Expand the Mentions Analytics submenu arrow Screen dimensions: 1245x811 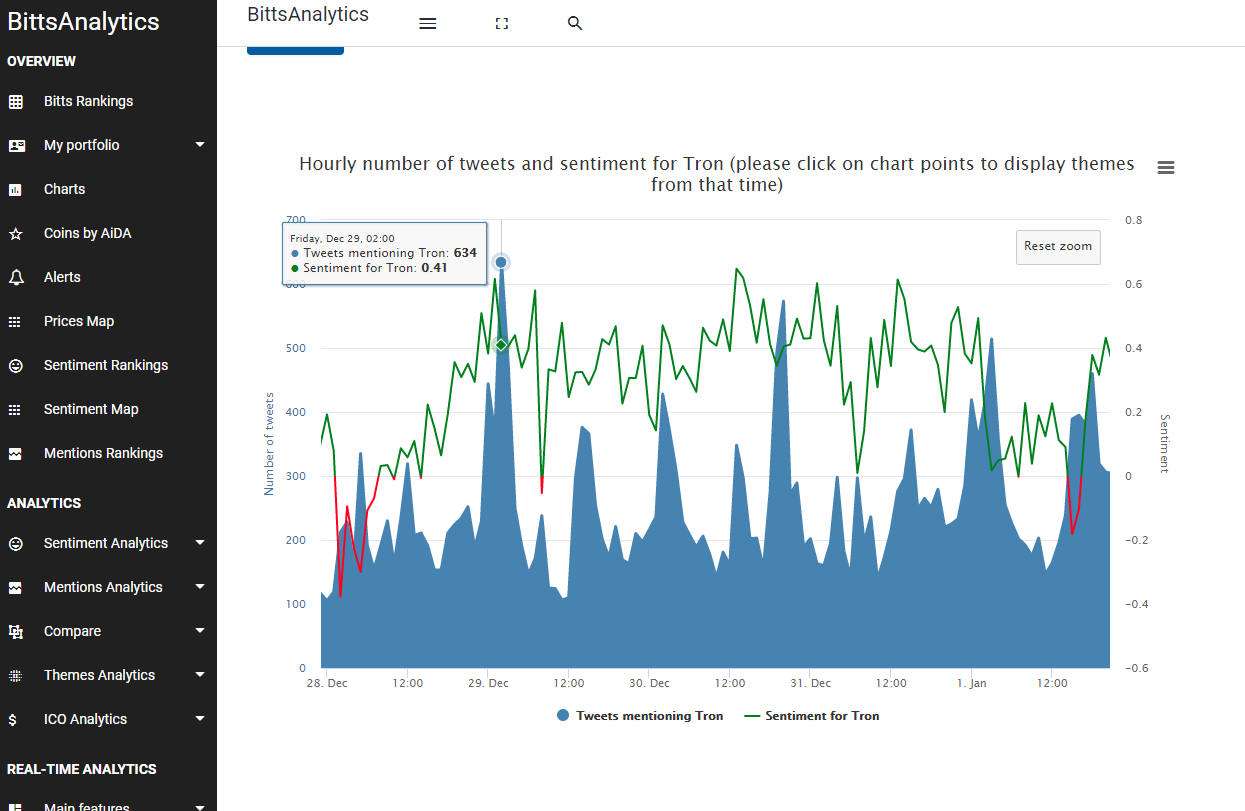tap(200, 587)
